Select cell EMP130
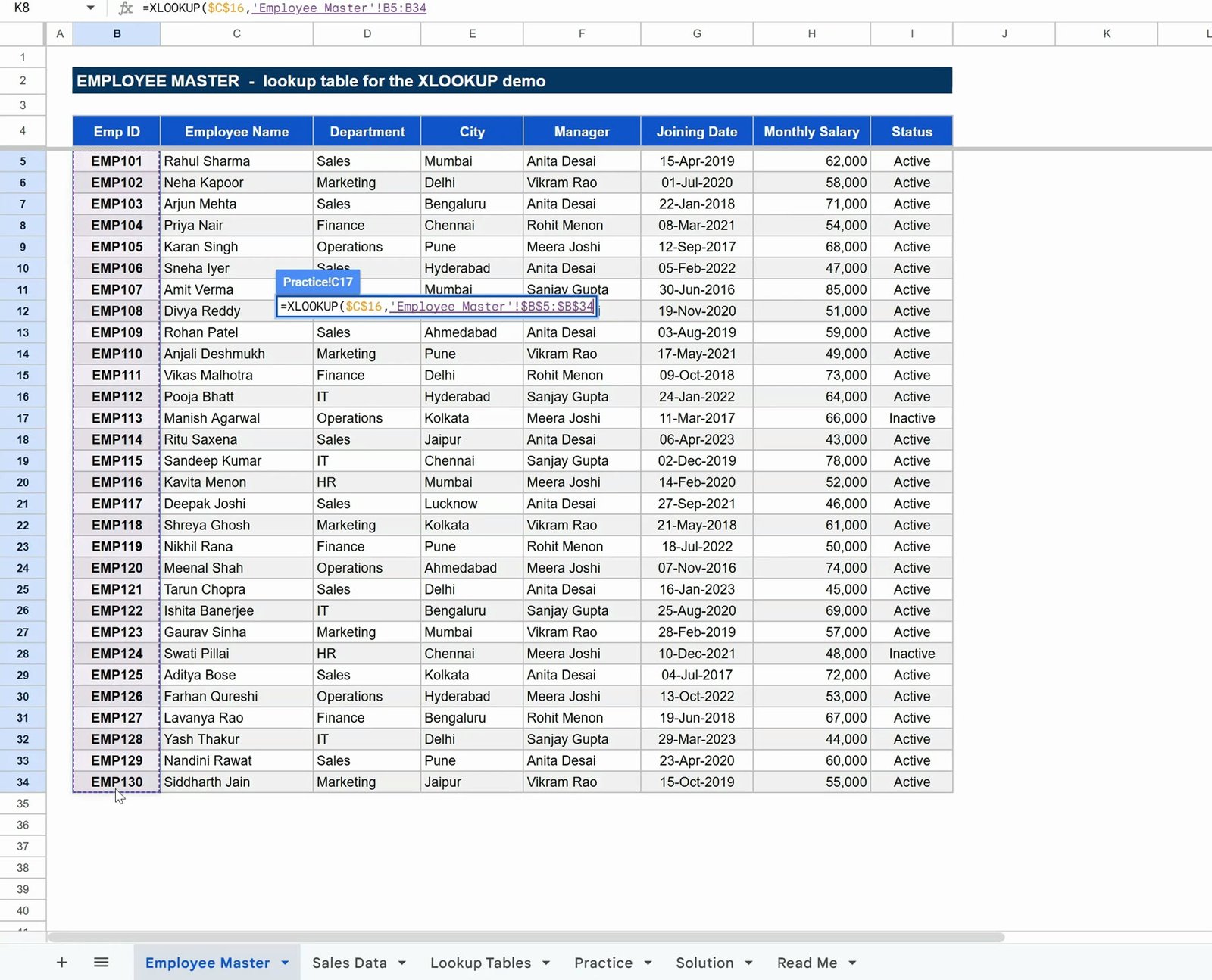The height and width of the screenshot is (980, 1212). [x=117, y=782]
